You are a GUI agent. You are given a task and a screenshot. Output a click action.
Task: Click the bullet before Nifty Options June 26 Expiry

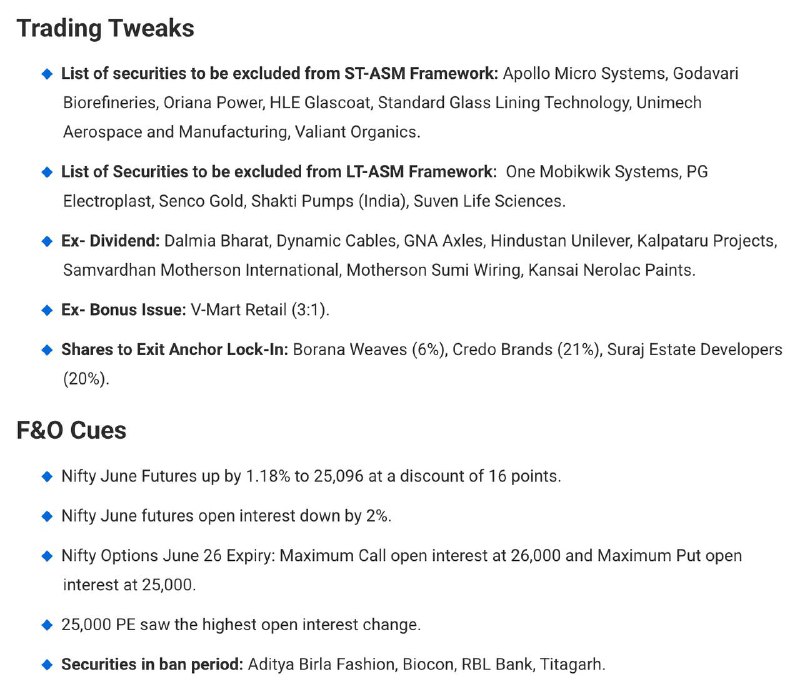[x=47, y=556]
